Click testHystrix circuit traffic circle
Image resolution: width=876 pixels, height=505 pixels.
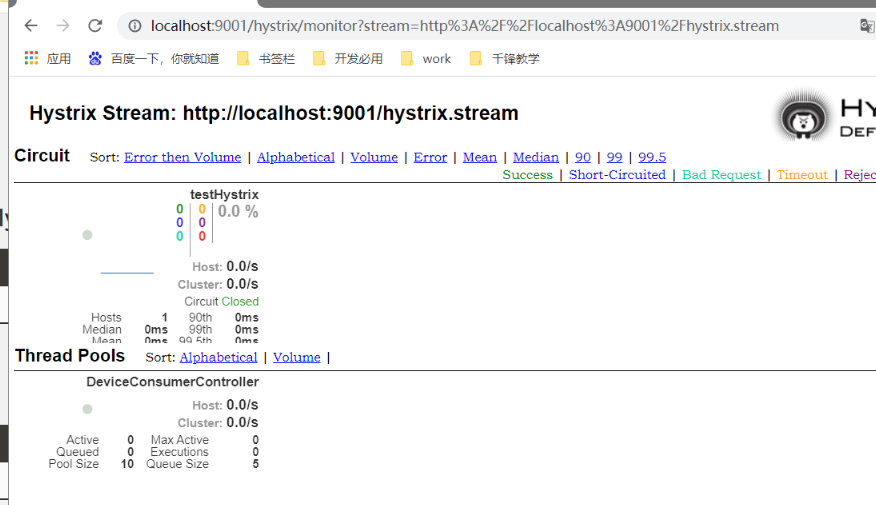point(87,235)
